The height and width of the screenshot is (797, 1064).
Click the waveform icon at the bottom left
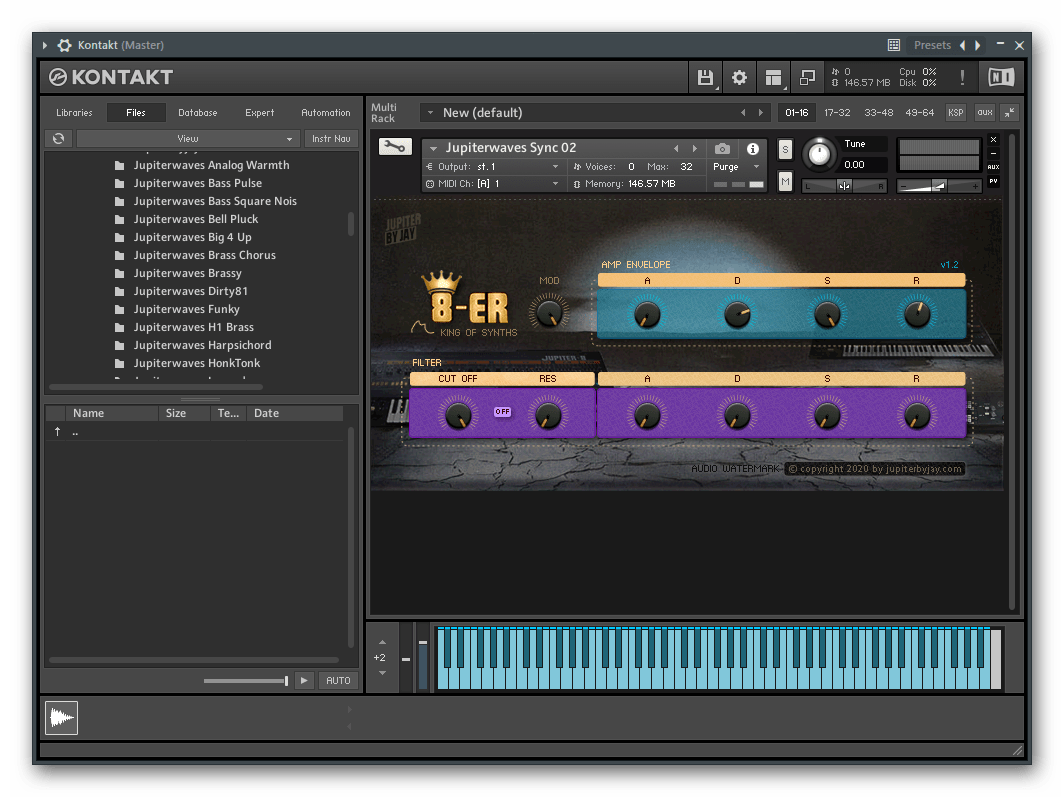(x=61, y=718)
